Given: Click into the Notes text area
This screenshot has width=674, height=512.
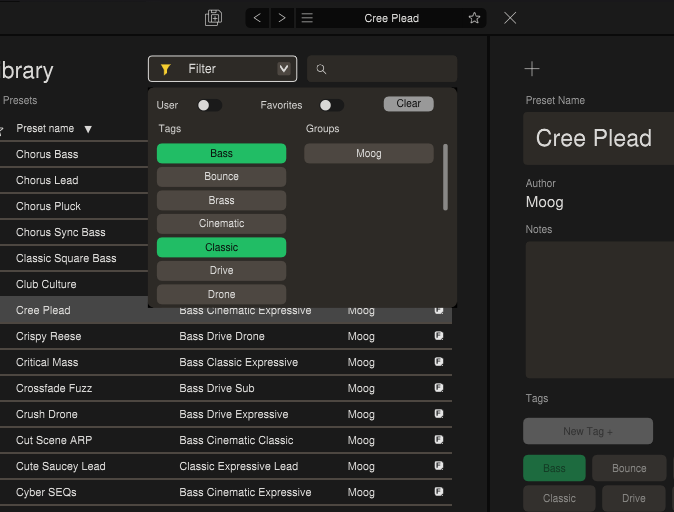Looking at the screenshot, I should click(600, 310).
